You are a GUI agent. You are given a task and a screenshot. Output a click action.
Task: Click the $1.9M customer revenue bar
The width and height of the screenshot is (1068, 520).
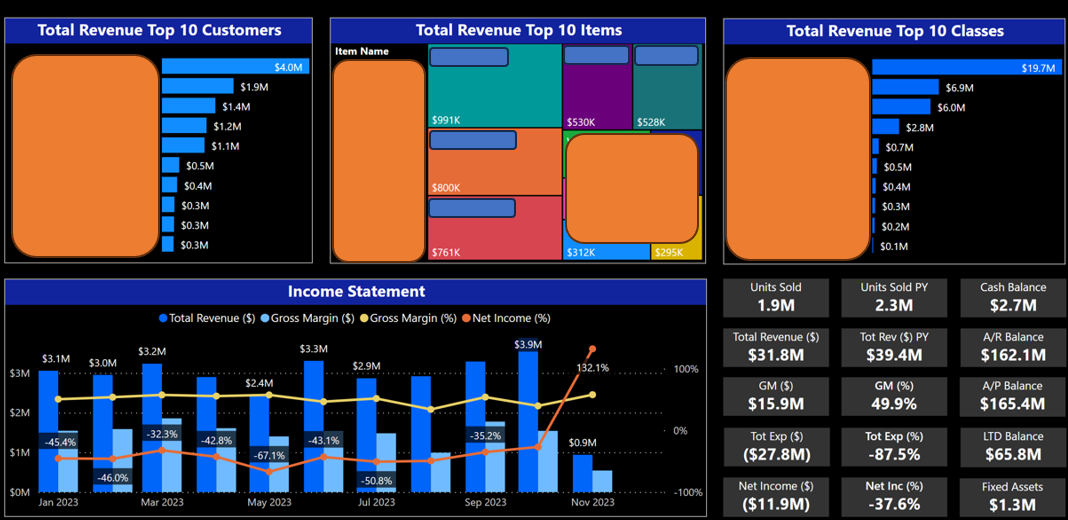click(x=197, y=87)
